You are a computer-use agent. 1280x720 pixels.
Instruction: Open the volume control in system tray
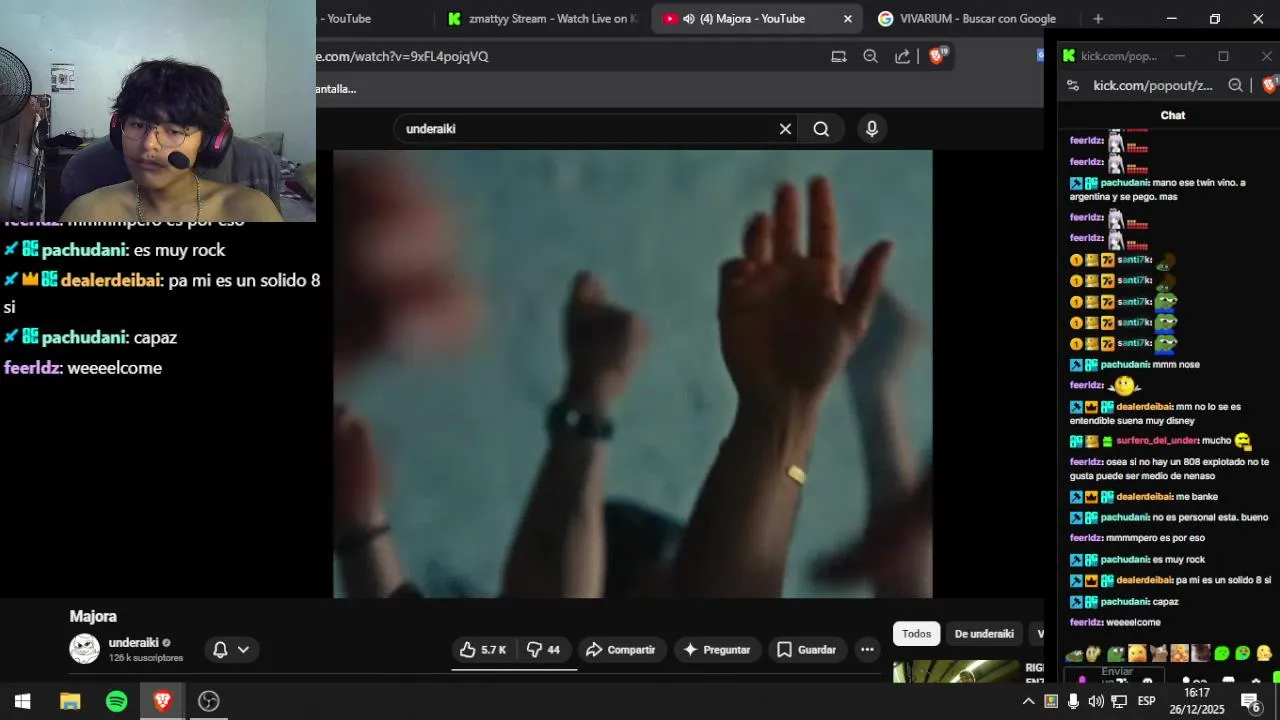(1096, 702)
